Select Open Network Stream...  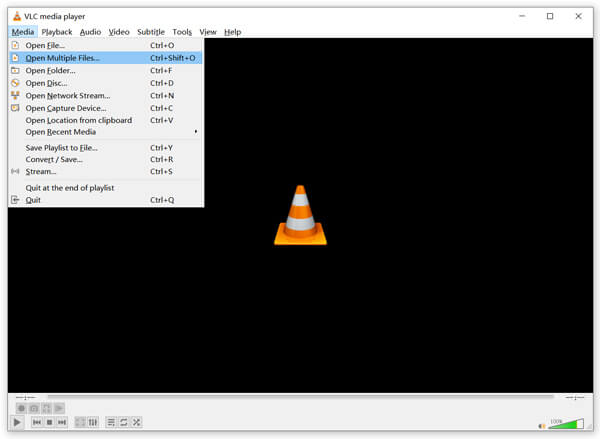[x=105, y=96]
